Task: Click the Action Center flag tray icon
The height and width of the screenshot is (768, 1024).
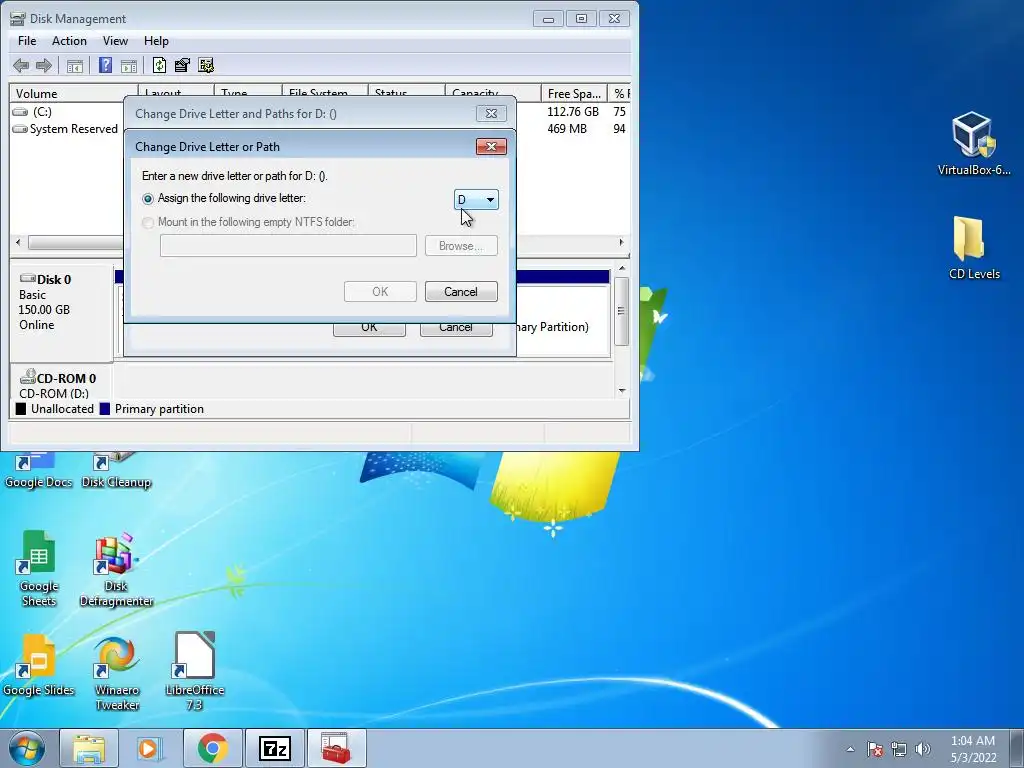Action: click(875, 749)
